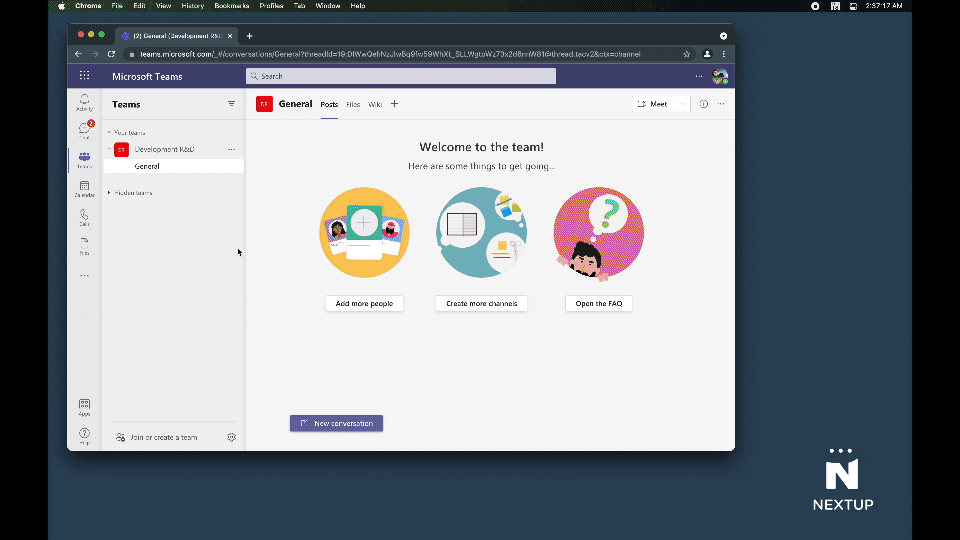
Task: Select the Teams icon in sidebar
Action: tap(84, 160)
